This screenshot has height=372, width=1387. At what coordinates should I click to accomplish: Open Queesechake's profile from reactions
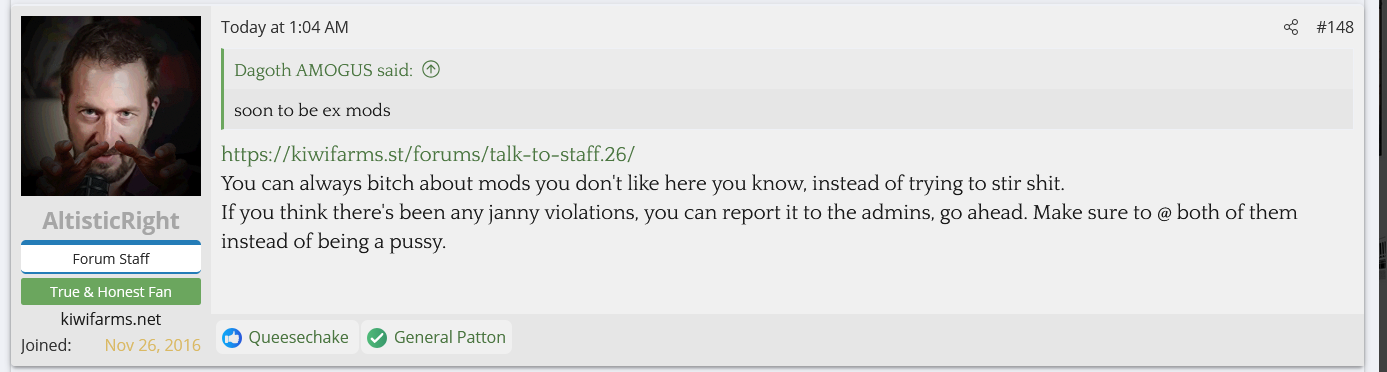pyautogui.click(x=298, y=338)
